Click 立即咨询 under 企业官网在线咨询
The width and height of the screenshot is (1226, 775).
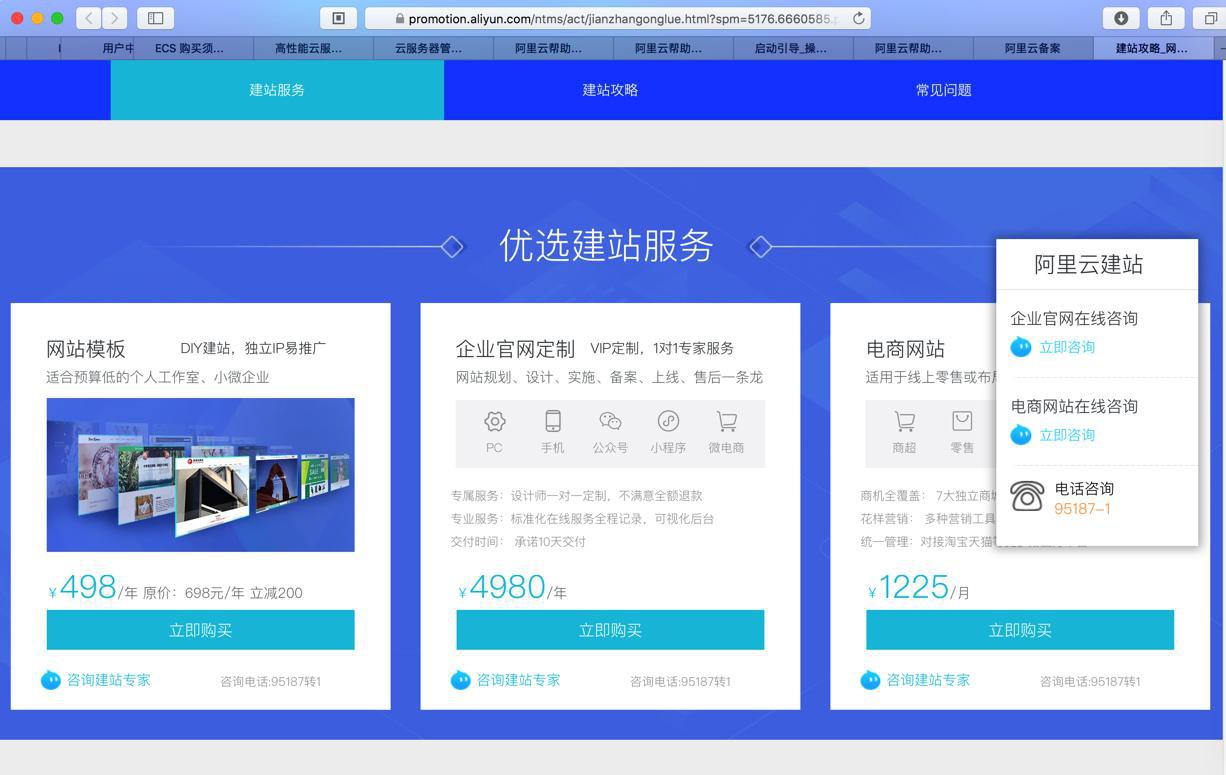1067,347
